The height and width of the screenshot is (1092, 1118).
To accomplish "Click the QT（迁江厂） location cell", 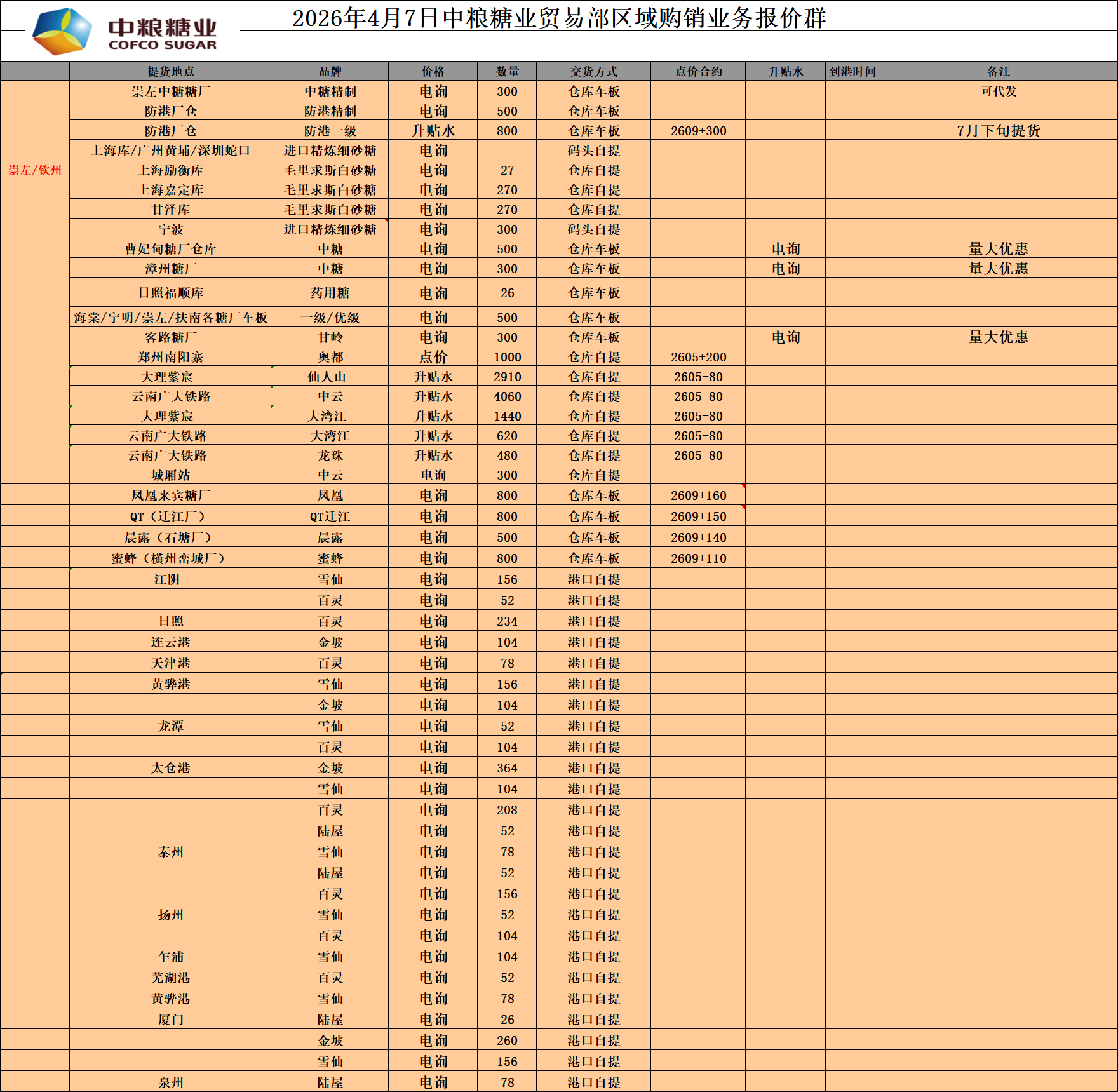I will (x=170, y=516).
